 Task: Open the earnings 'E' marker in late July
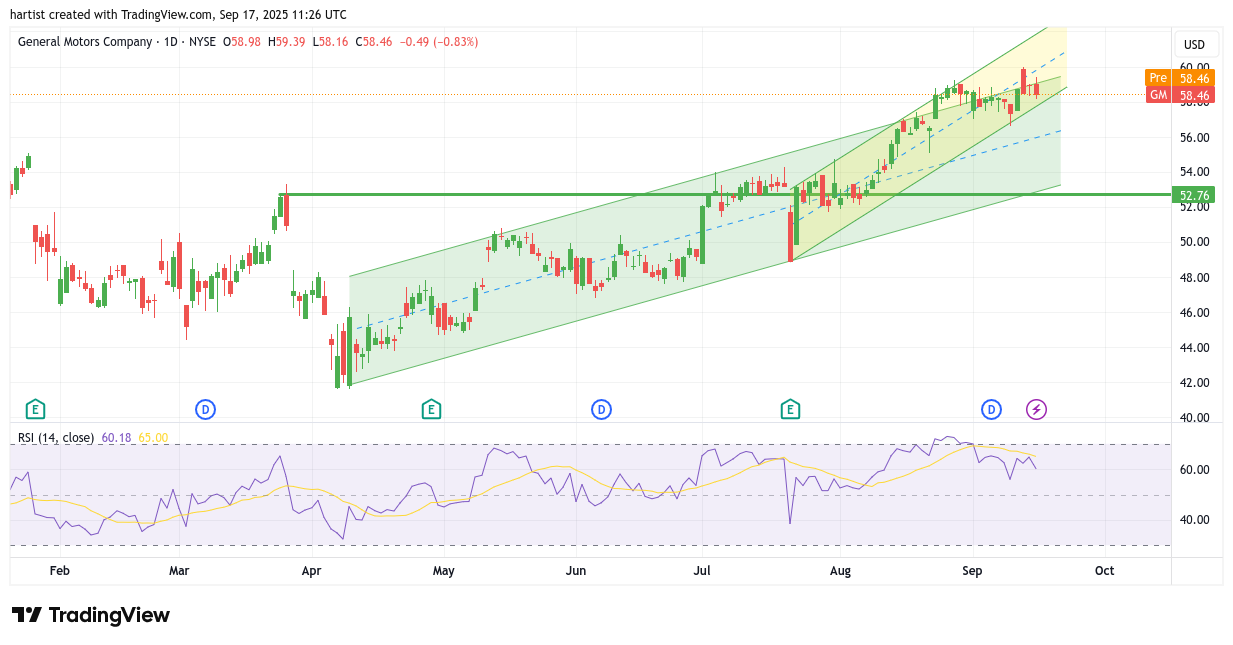(790, 409)
